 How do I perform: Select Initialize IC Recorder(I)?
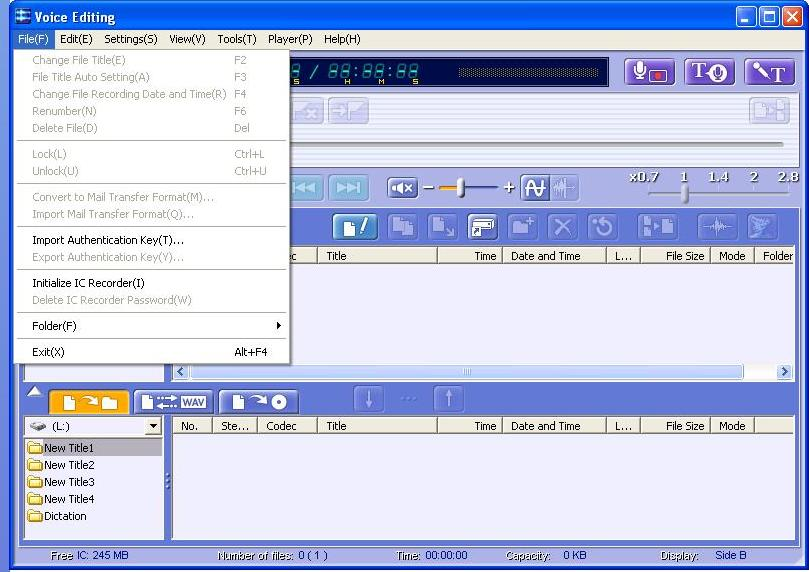(x=88, y=283)
